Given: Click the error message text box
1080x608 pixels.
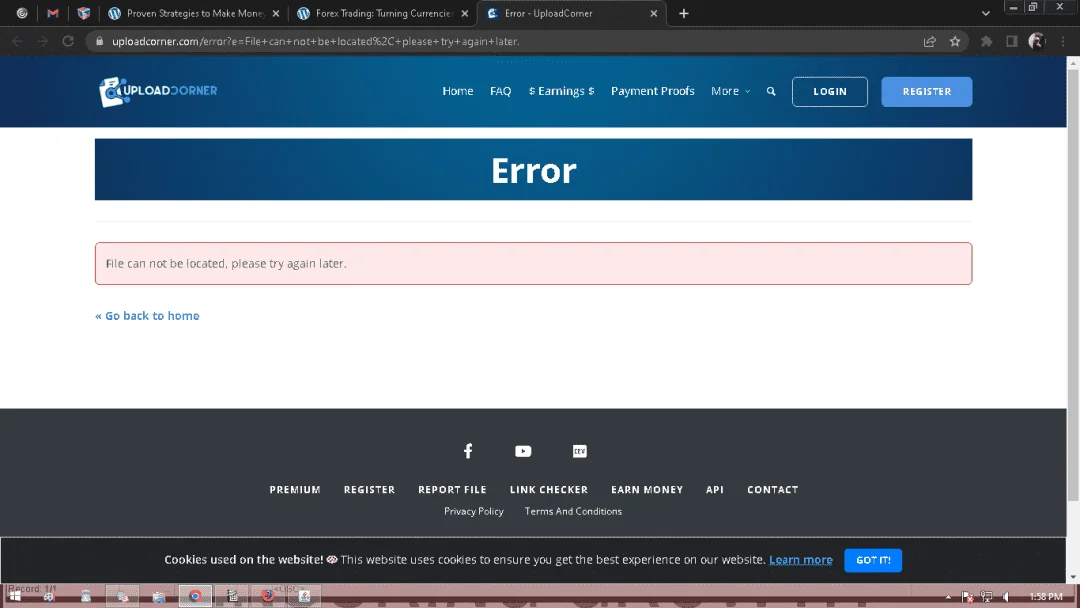Looking at the screenshot, I should click(x=533, y=263).
